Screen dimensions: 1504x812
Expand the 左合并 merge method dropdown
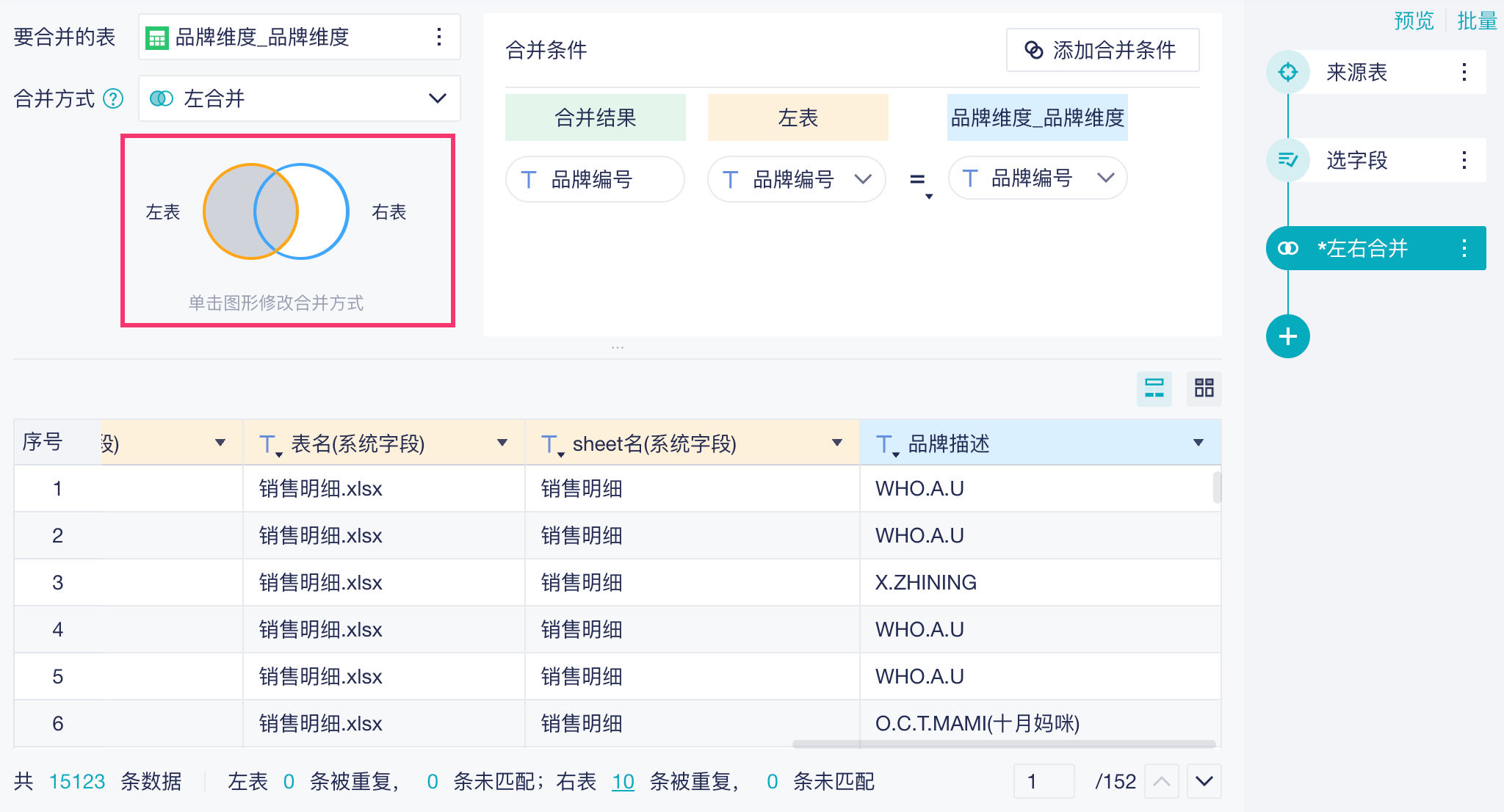[437, 98]
